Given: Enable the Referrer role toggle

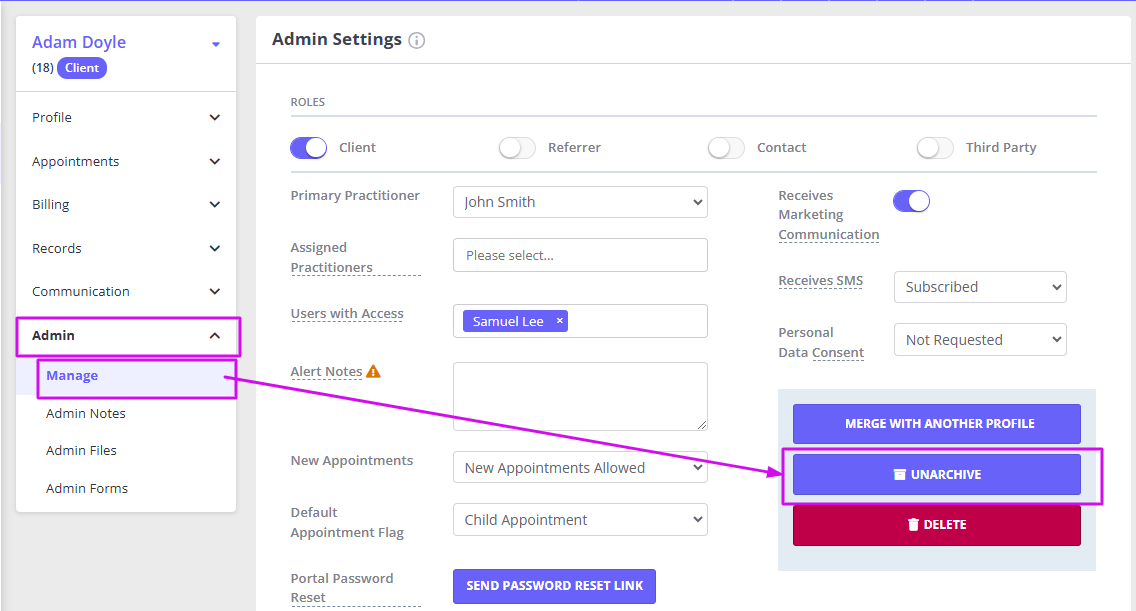Looking at the screenshot, I should pyautogui.click(x=517, y=147).
